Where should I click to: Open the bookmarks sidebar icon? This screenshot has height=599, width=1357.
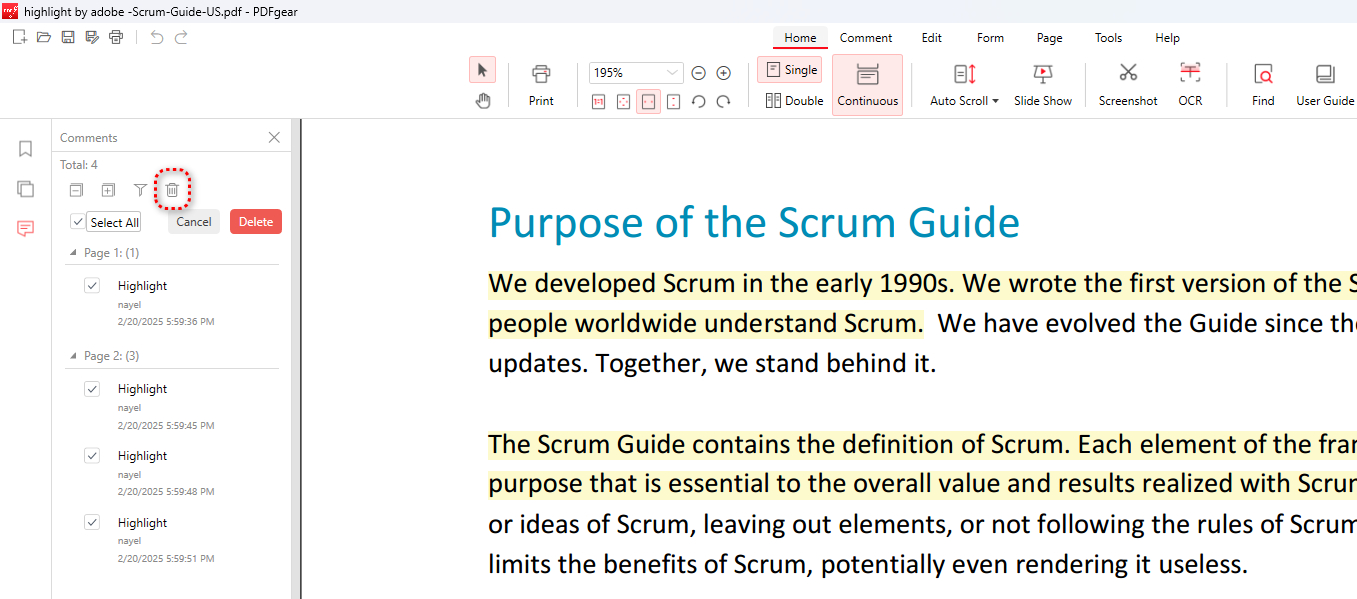tap(26, 149)
